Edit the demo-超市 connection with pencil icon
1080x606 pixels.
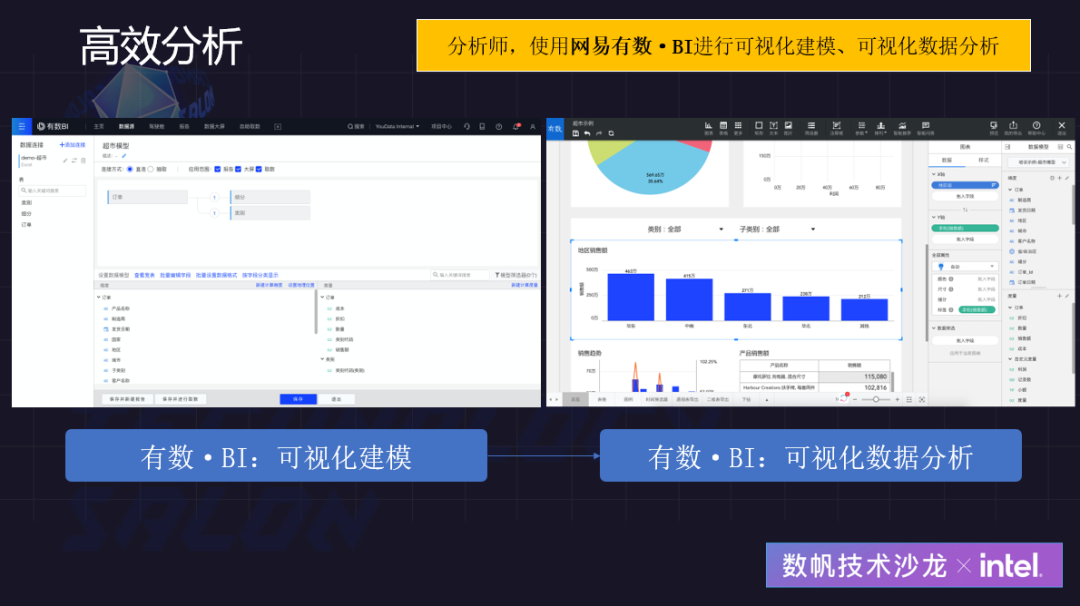coord(65,160)
